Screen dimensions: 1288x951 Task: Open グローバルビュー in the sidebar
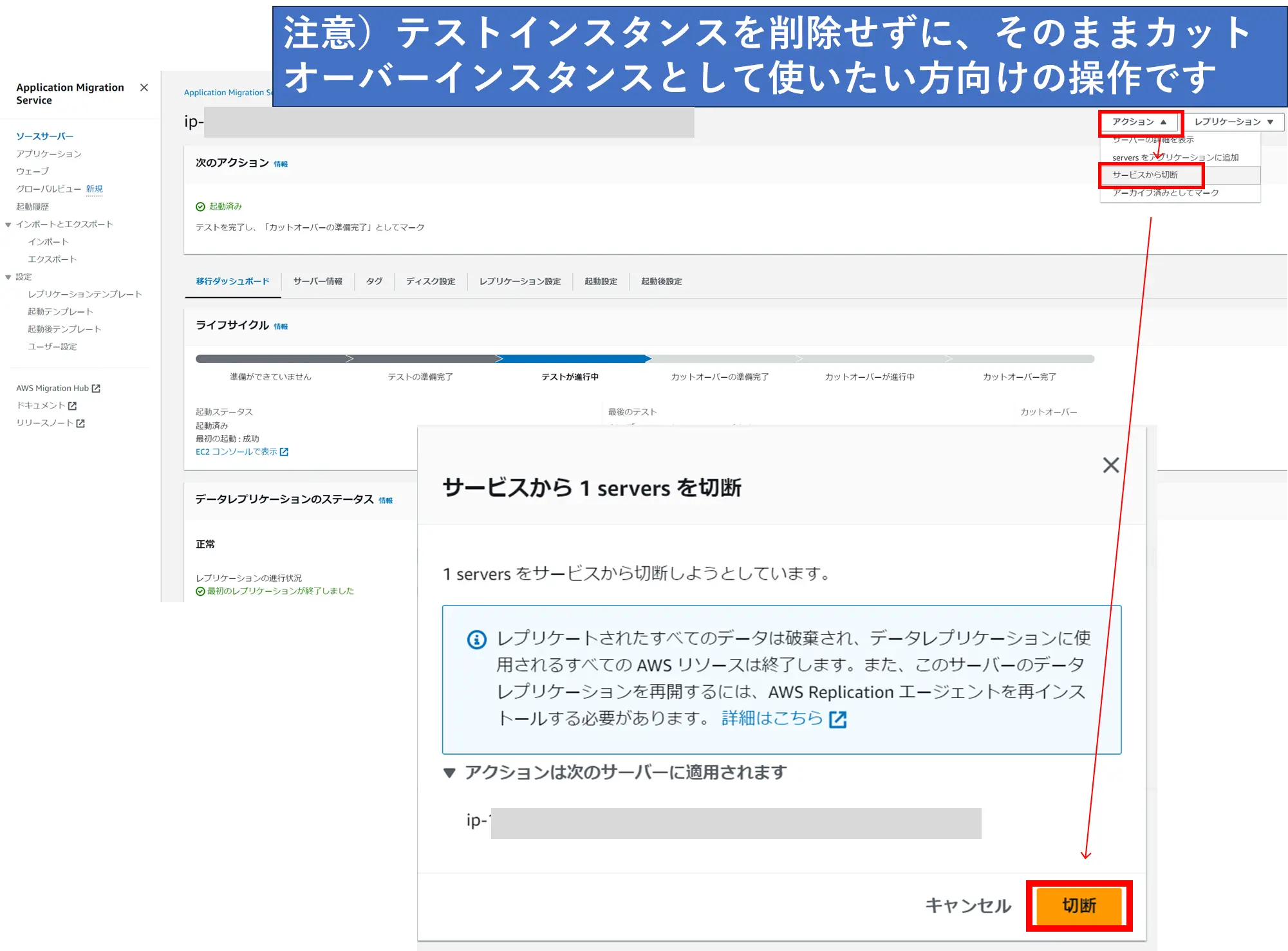(x=49, y=189)
